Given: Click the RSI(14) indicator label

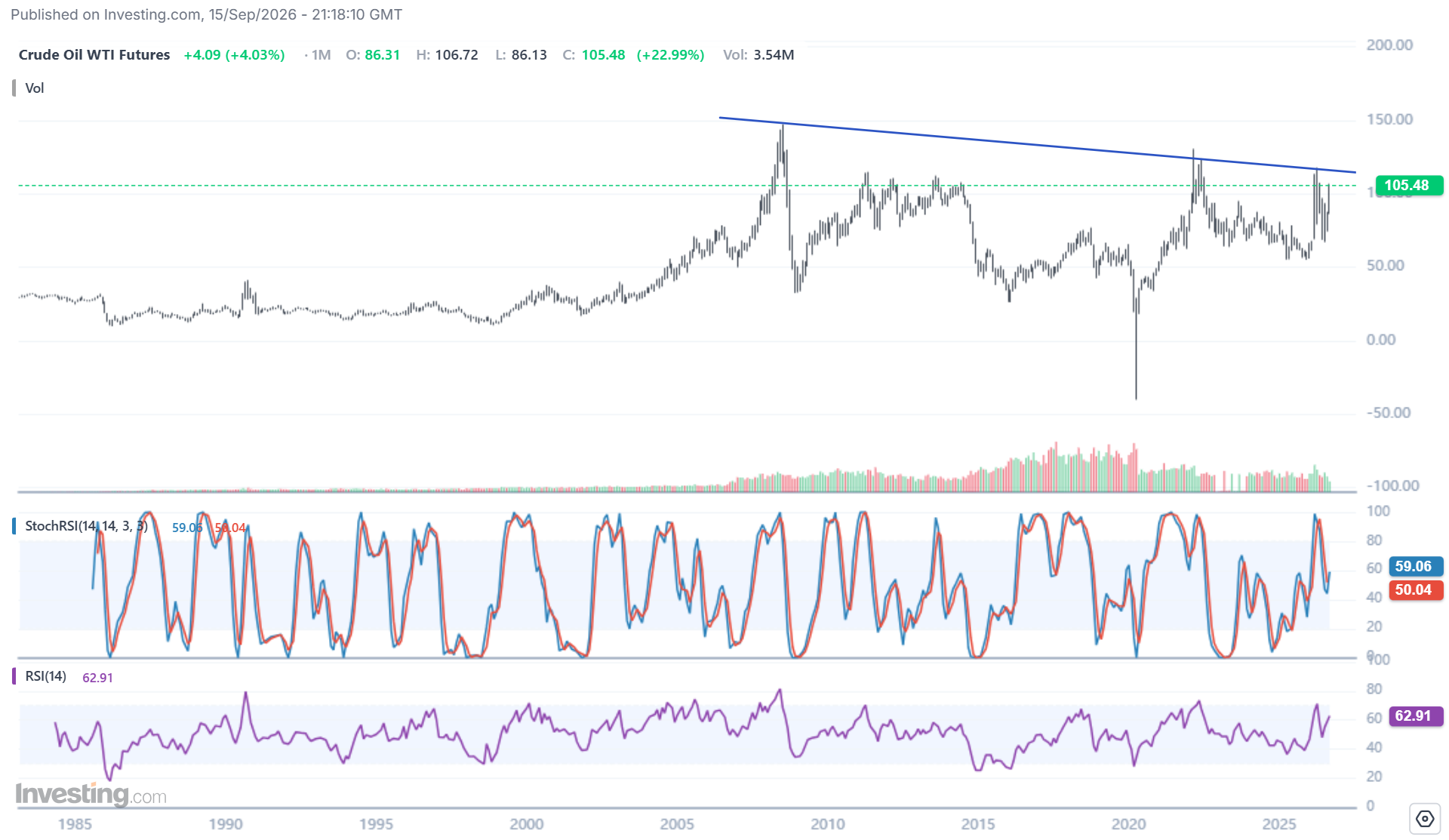Looking at the screenshot, I should click(x=45, y=676).
